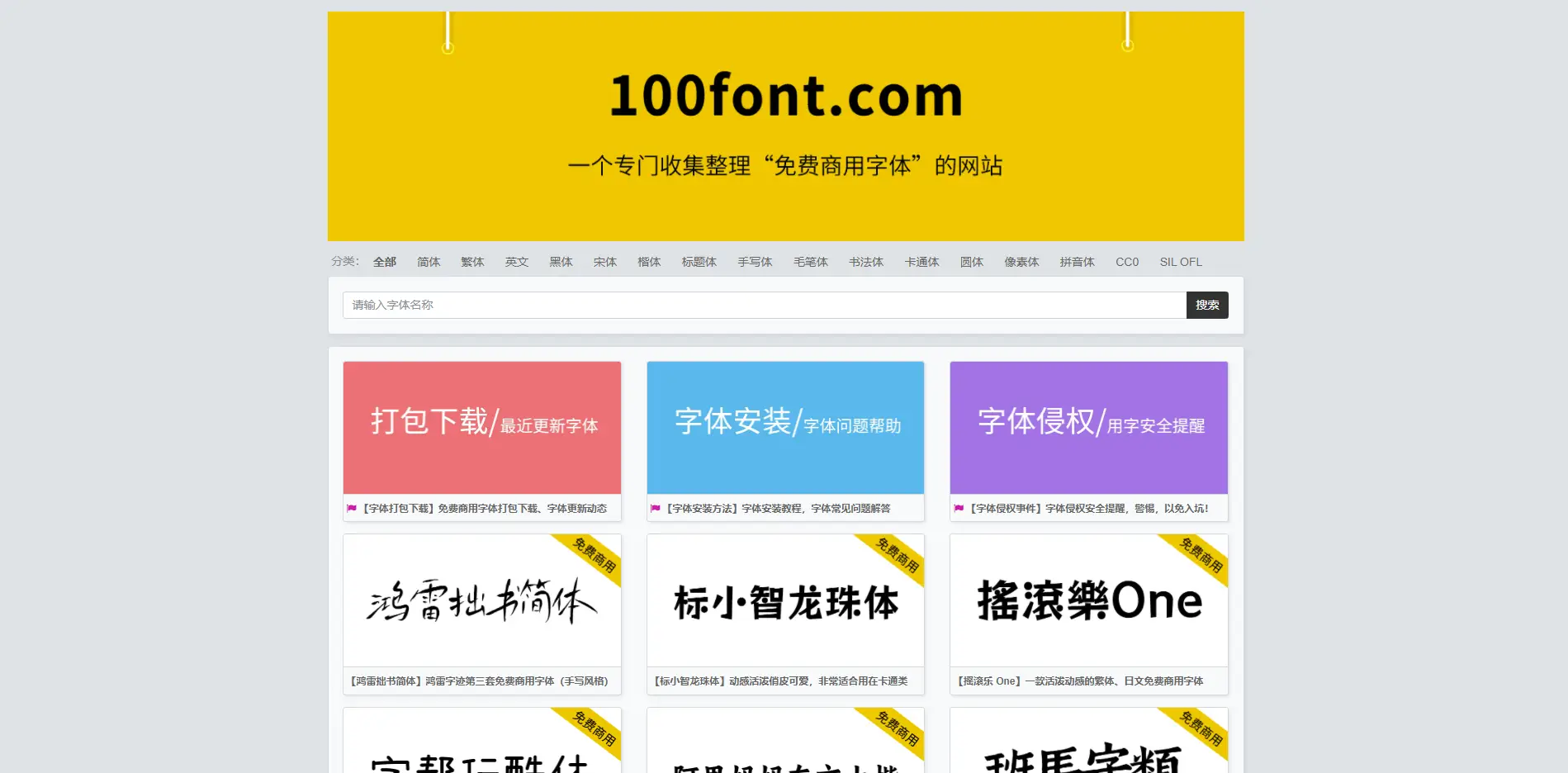Filter fonts by 圆体 category
The height and width of the screenshot is (773, 1568).
[972, 262]
